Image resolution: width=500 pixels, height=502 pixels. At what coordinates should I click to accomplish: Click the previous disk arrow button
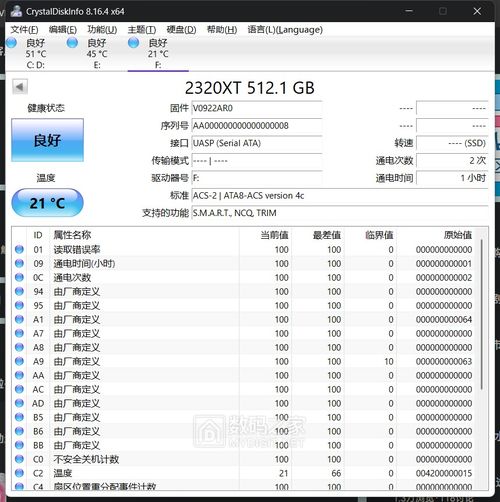pos(20,87)
